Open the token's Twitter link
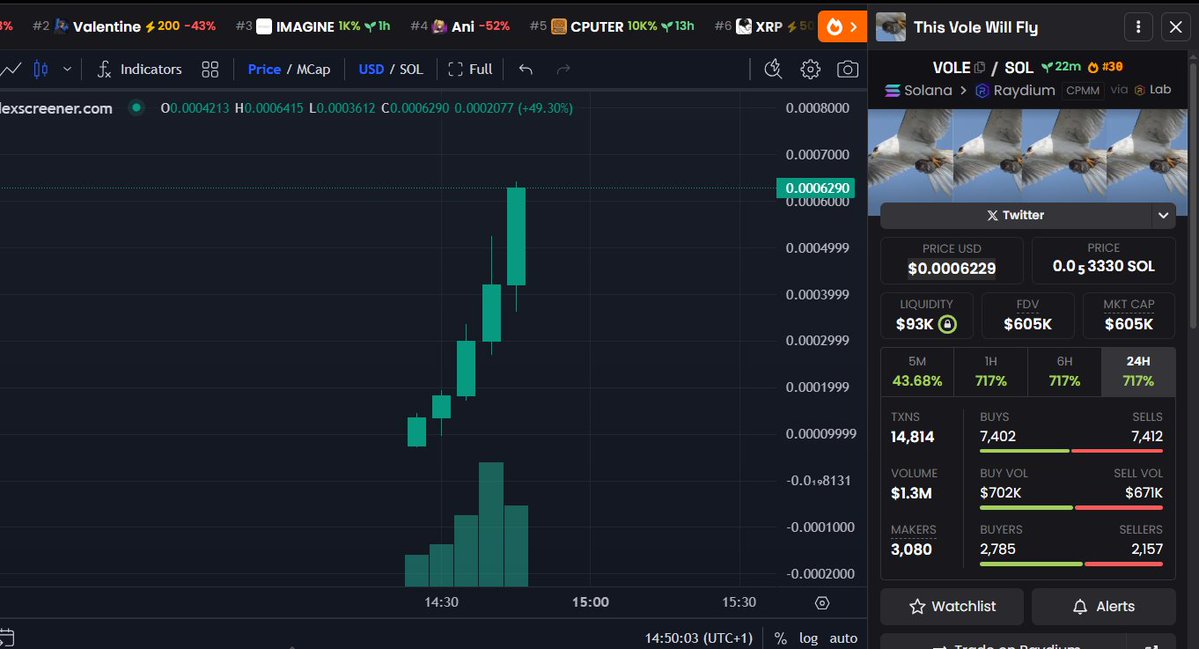The width and height of the screenshot is (1199, 649). pos(1015,216)
